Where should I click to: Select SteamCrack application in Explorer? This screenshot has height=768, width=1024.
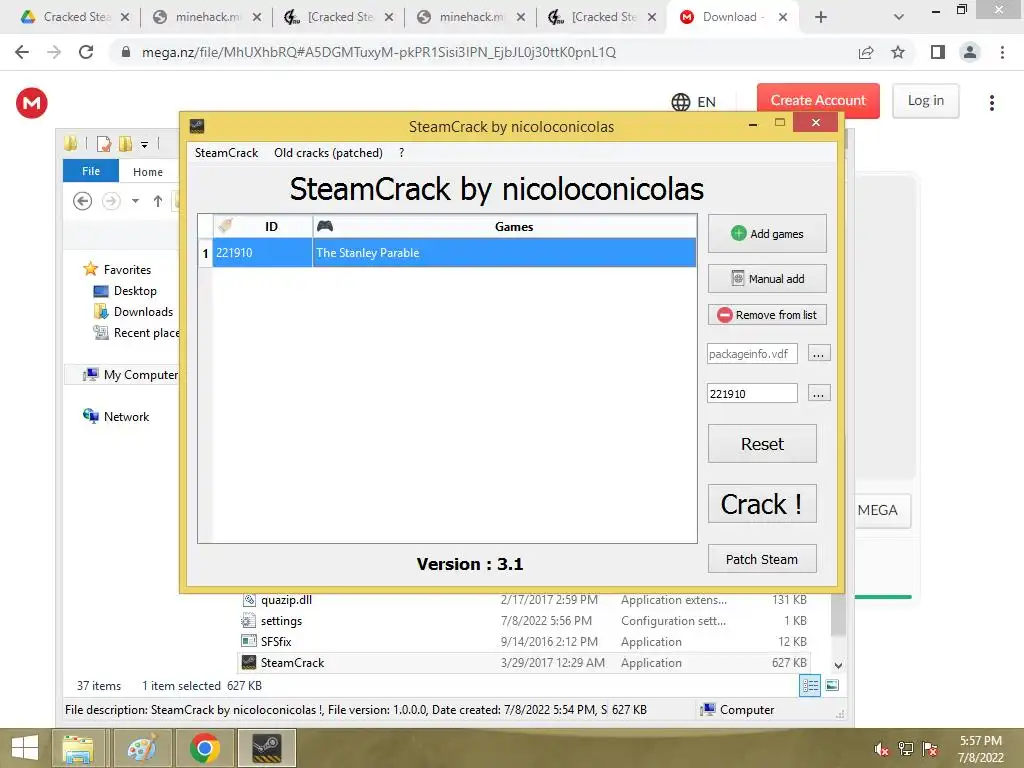tap(524, 662)
